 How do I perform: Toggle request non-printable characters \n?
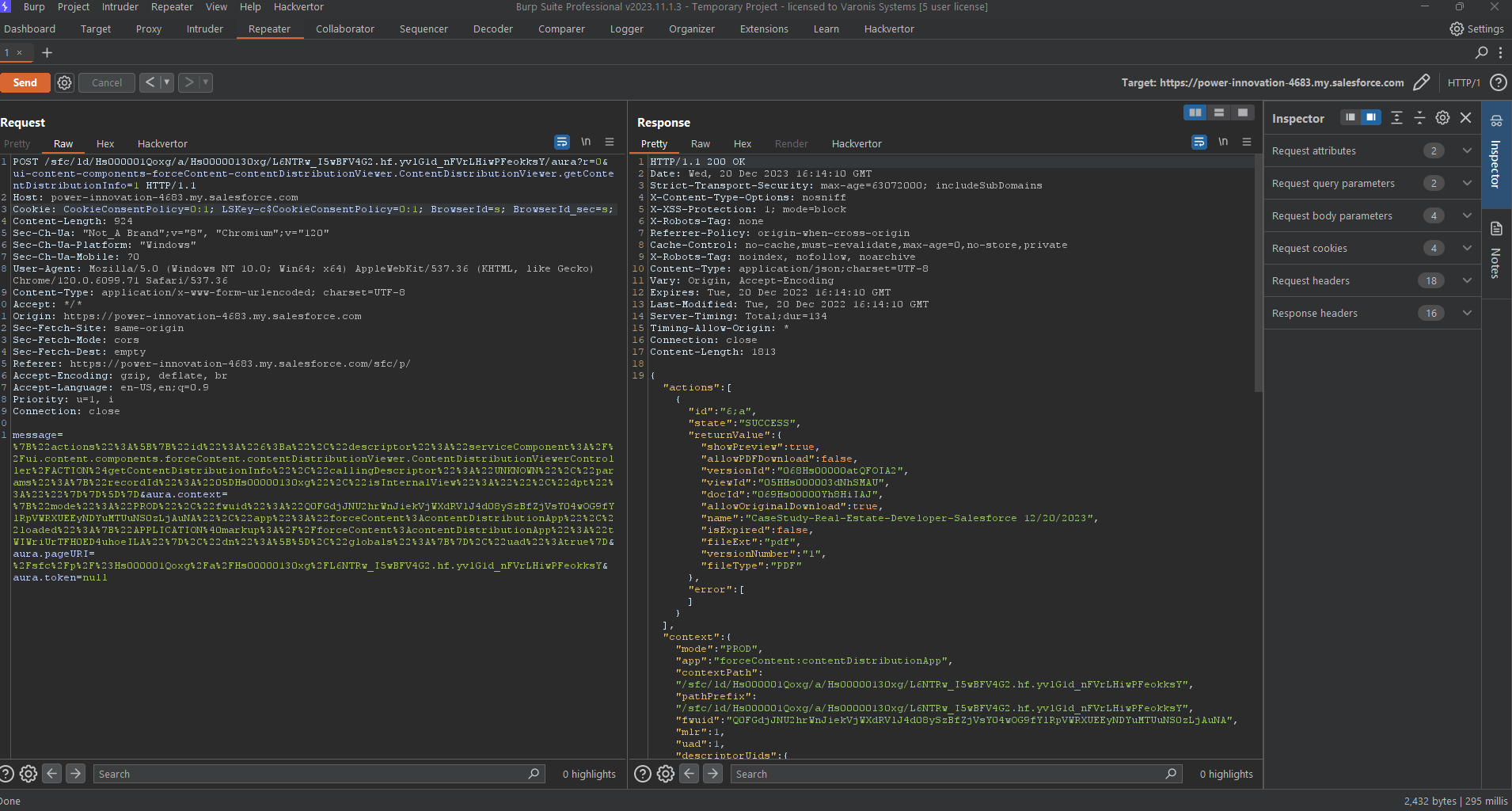tap(586, 142)
